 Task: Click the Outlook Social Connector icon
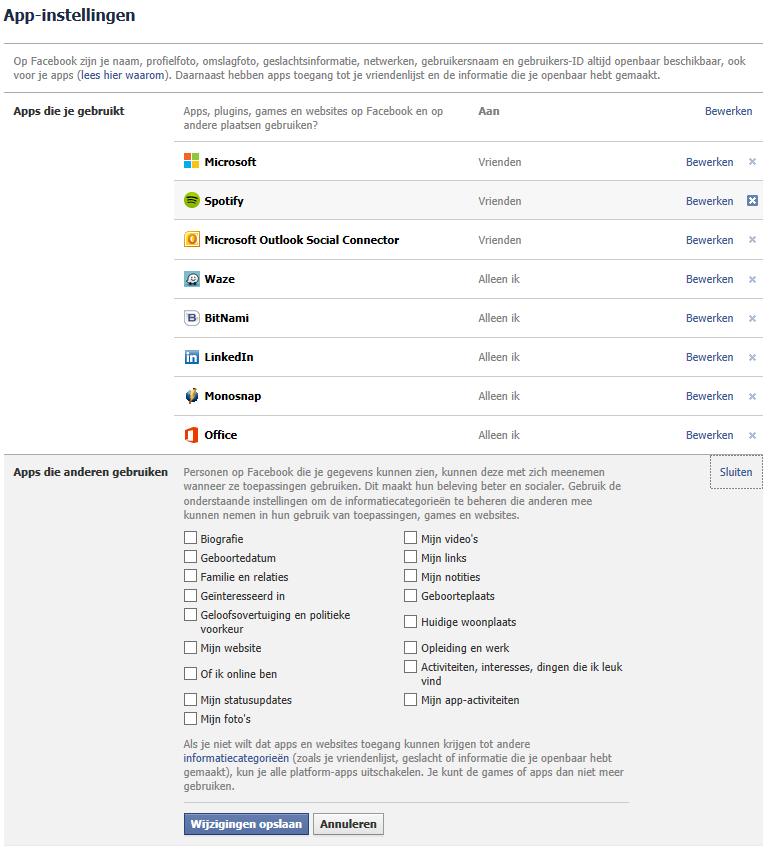tap(192, 239)
